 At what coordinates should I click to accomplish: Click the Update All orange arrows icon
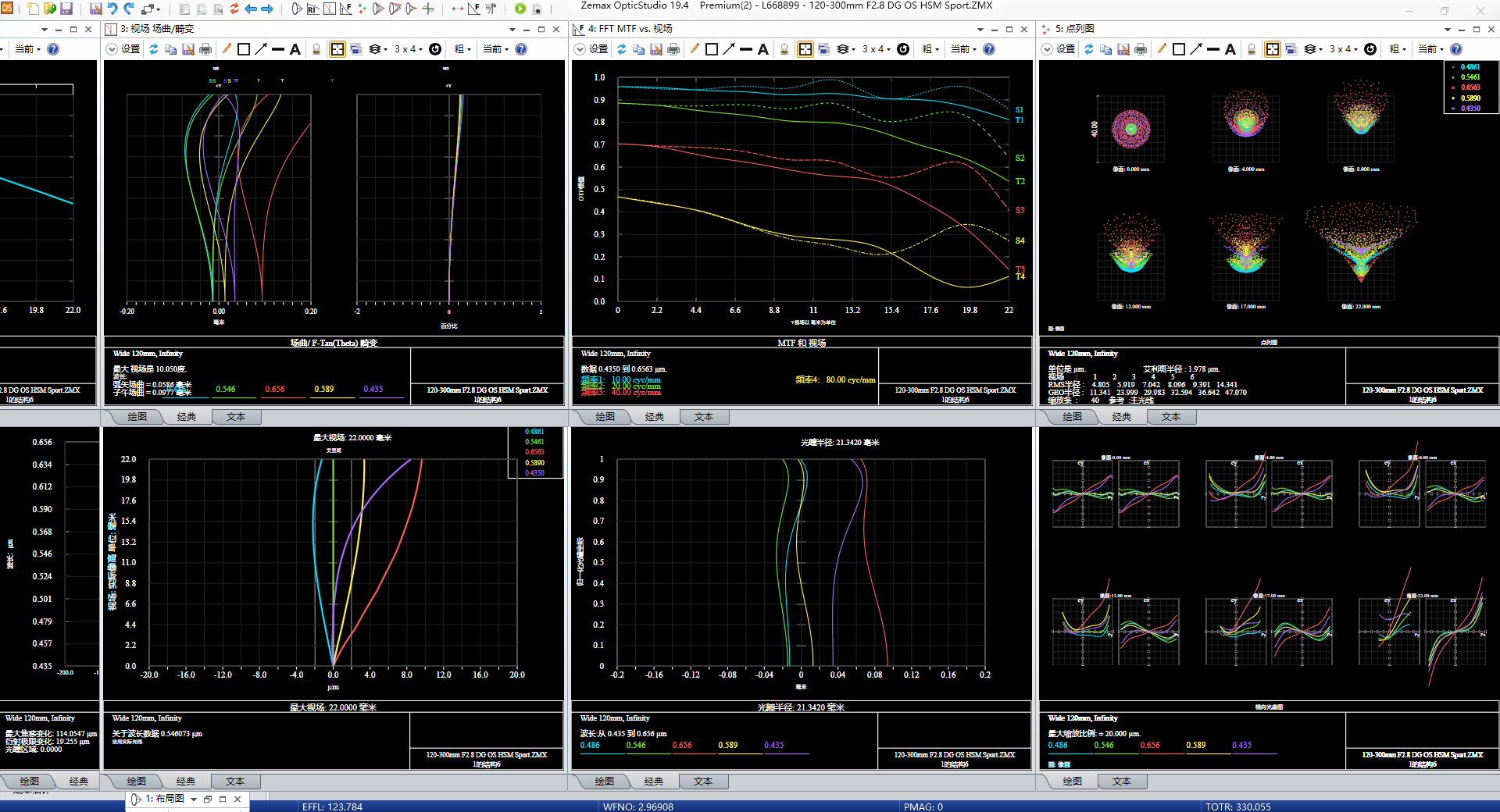234,9
